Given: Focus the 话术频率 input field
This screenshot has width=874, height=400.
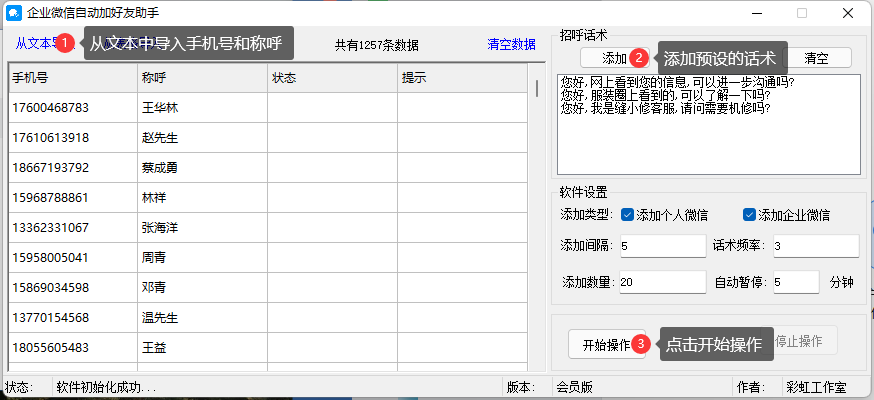Looking at the screenshot, I should [816, 246].
